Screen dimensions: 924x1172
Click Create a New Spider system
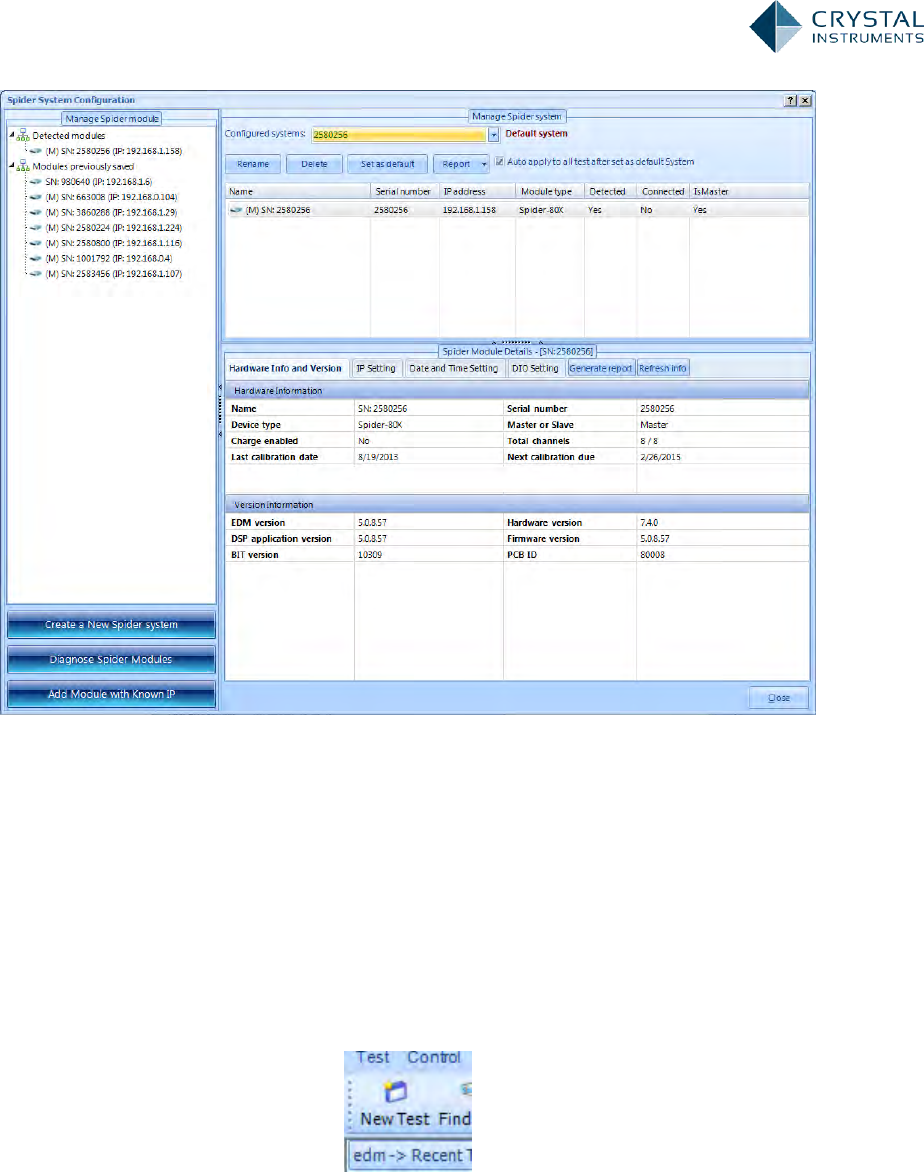(x=111, y=625)
